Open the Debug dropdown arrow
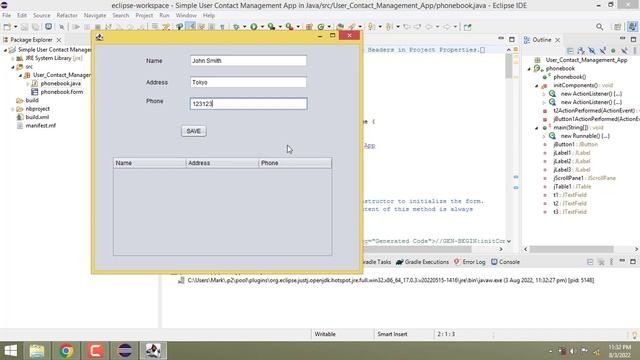Screen dimensions: 640x360 click(244, 27)
